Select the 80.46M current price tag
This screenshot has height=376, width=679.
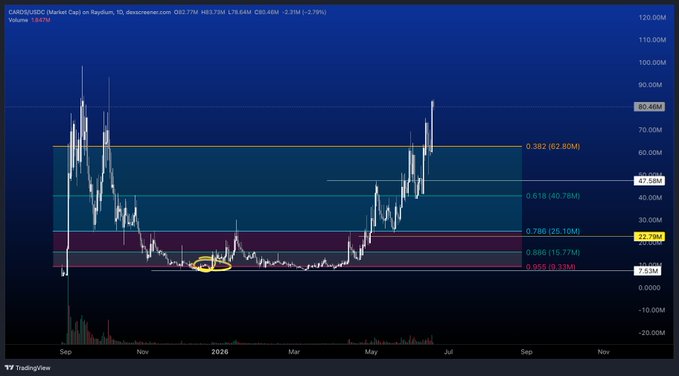pos(649,107)
